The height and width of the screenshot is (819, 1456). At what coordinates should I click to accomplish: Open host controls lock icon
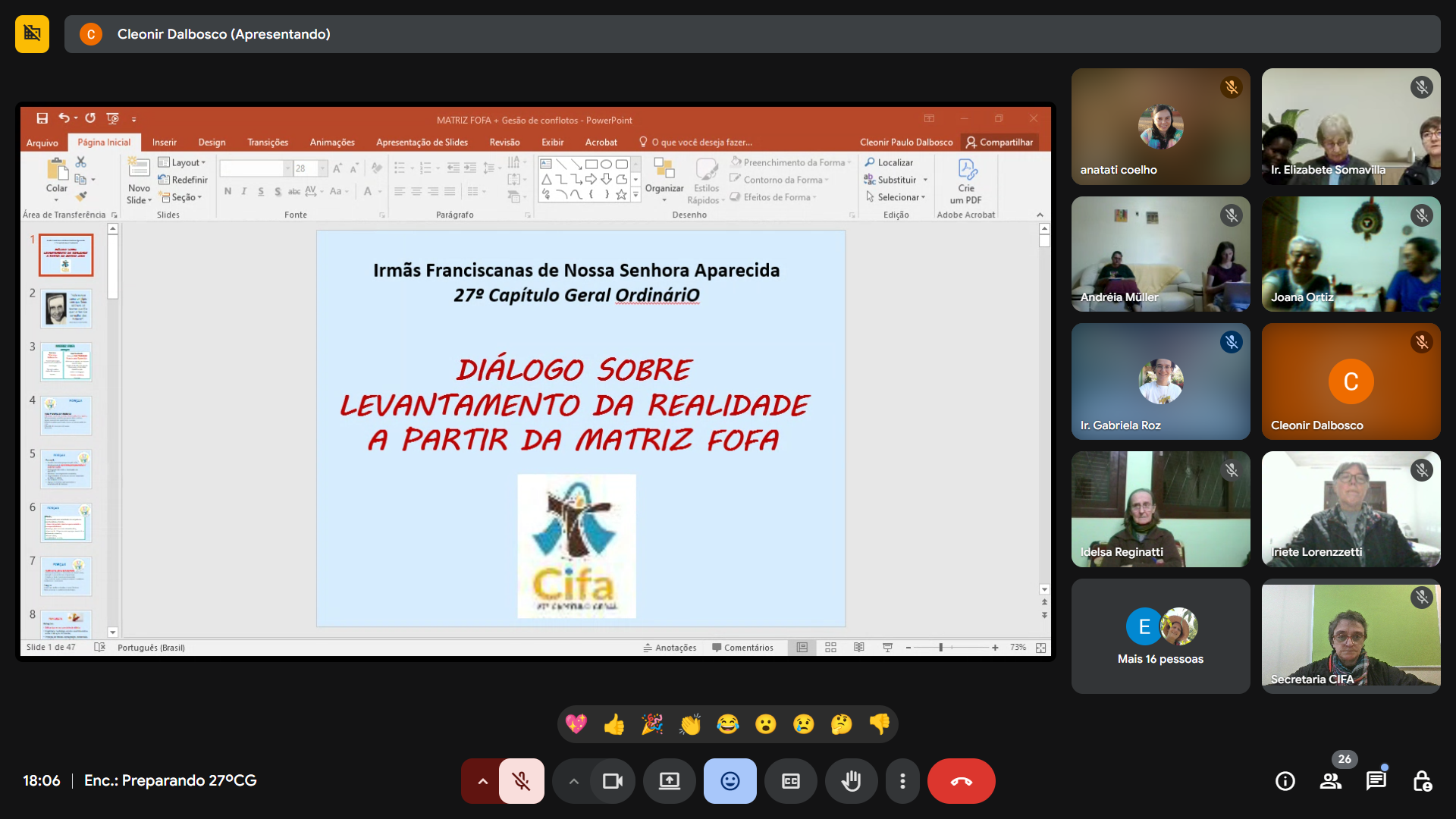click(x=1422, y=781)
